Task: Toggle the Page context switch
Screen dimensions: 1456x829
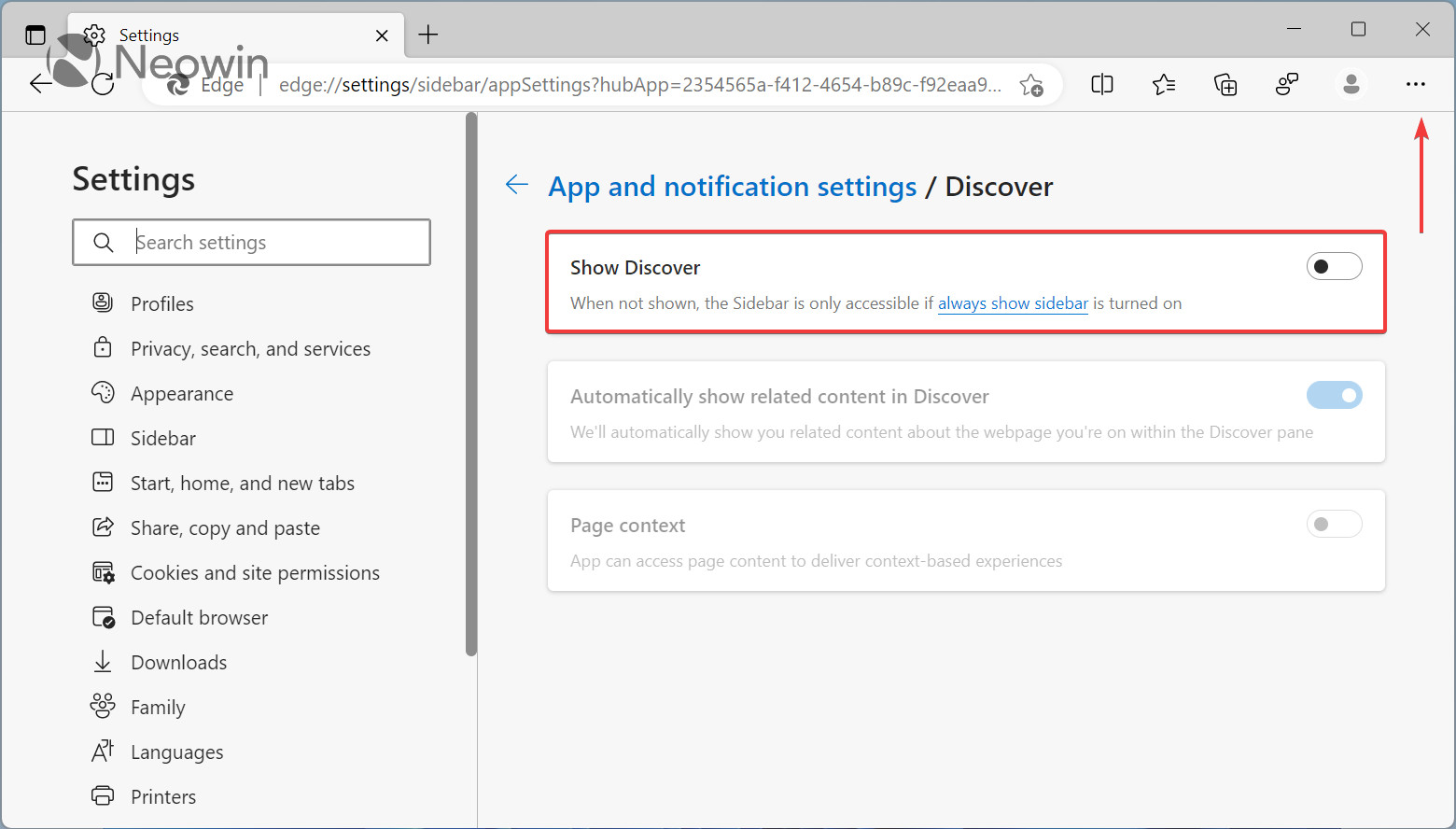Action: tap(1334, 525)
